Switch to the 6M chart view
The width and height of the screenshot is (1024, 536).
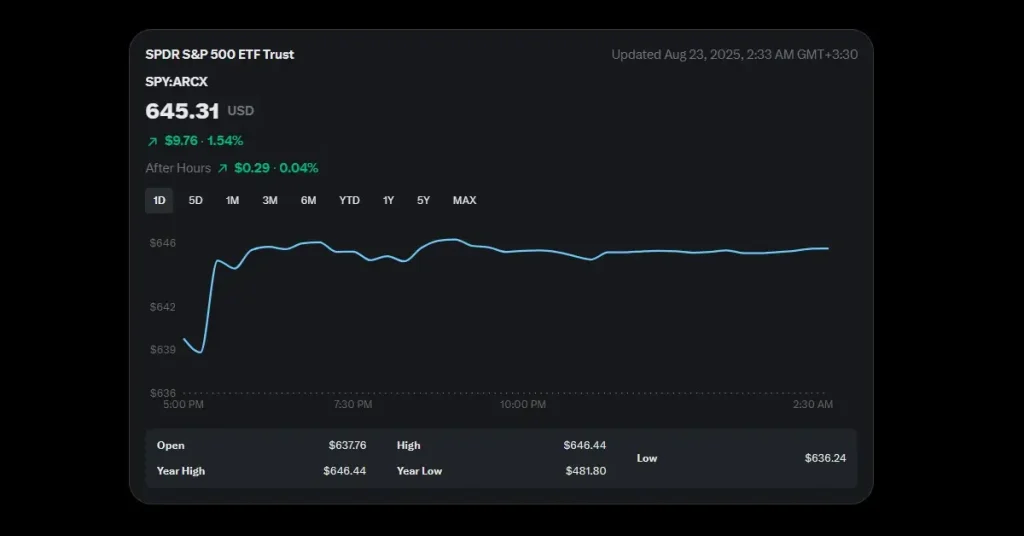[x=308, y=201]
